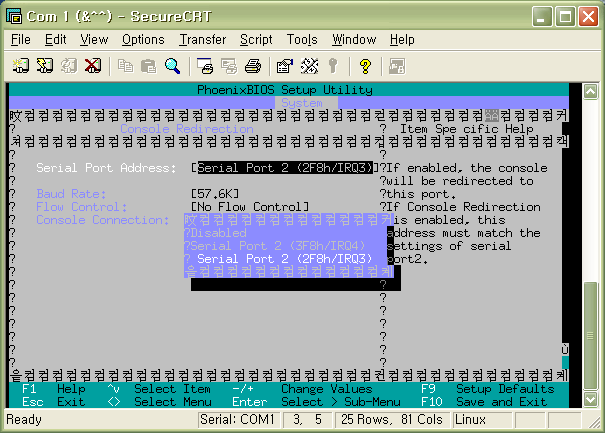
Task: Click the SecureCRT title bar app icon
Action: pyautogui.click(x=14, y=16)
